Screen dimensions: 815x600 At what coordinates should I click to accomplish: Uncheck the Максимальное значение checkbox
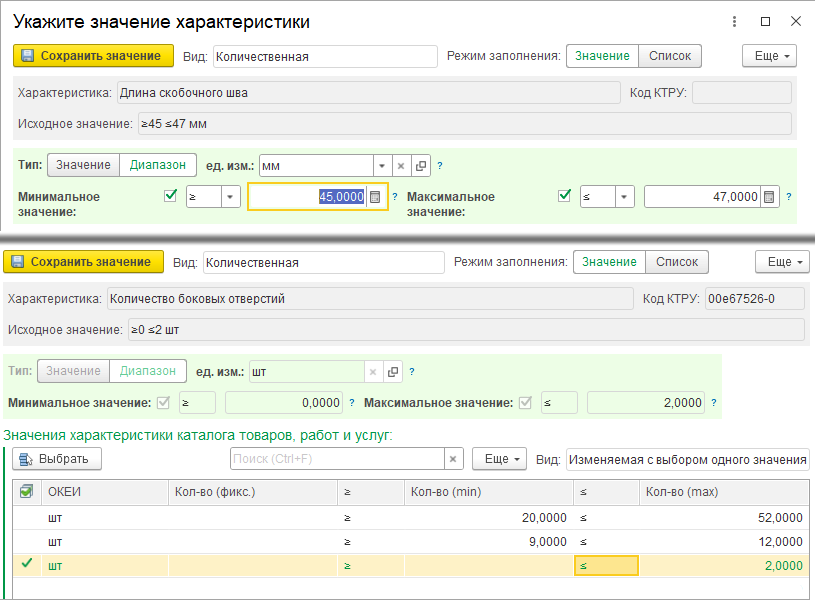point(564,195)
